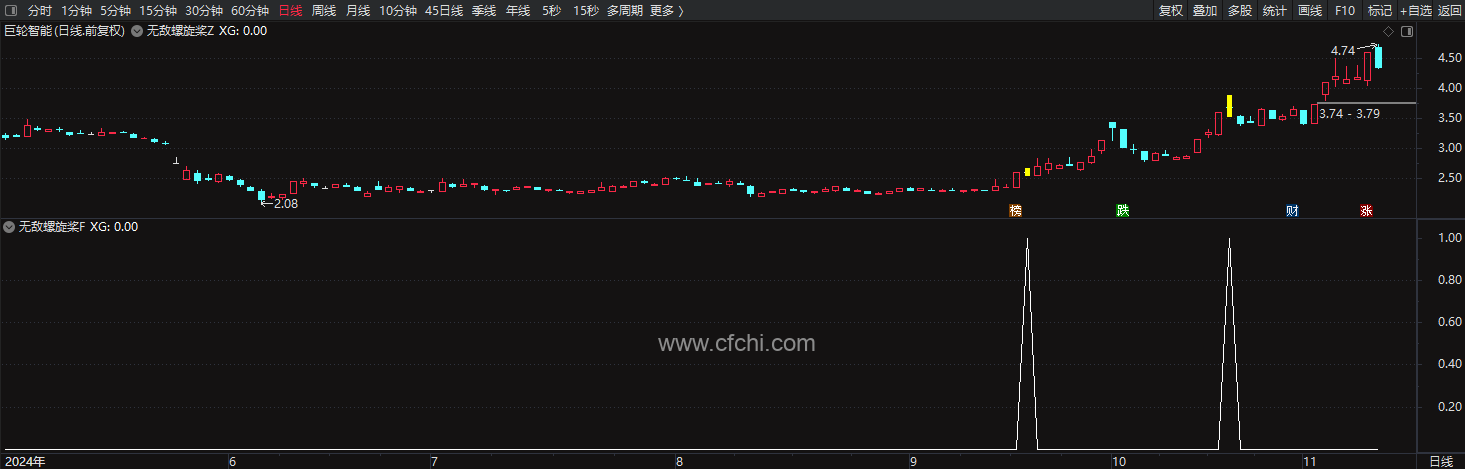Click the red 涨 event marker

tap(1366, 211)
